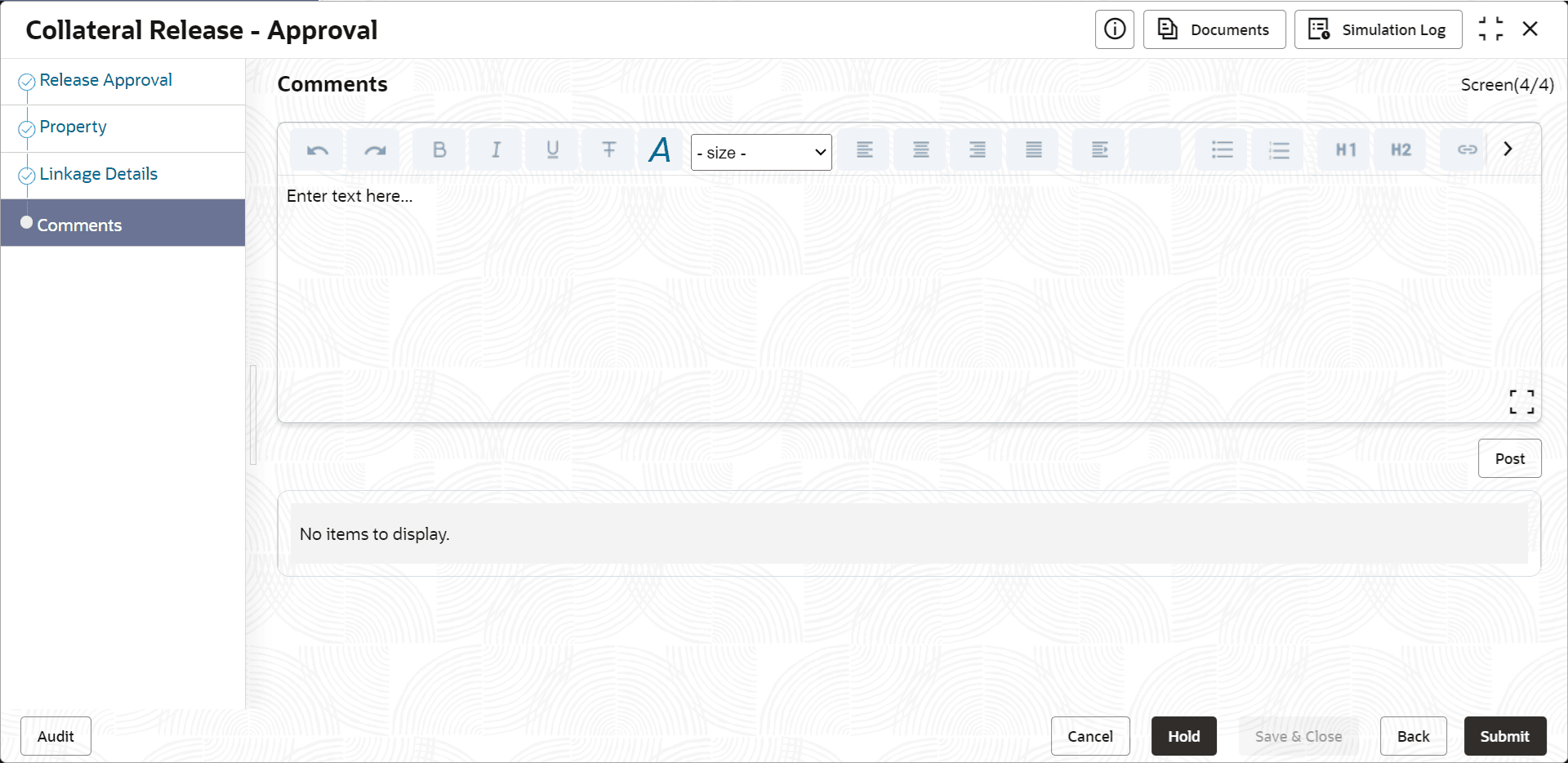Open the Simulation Log
Viewport: 1568px width, 763px height.
click(1379, 29)
